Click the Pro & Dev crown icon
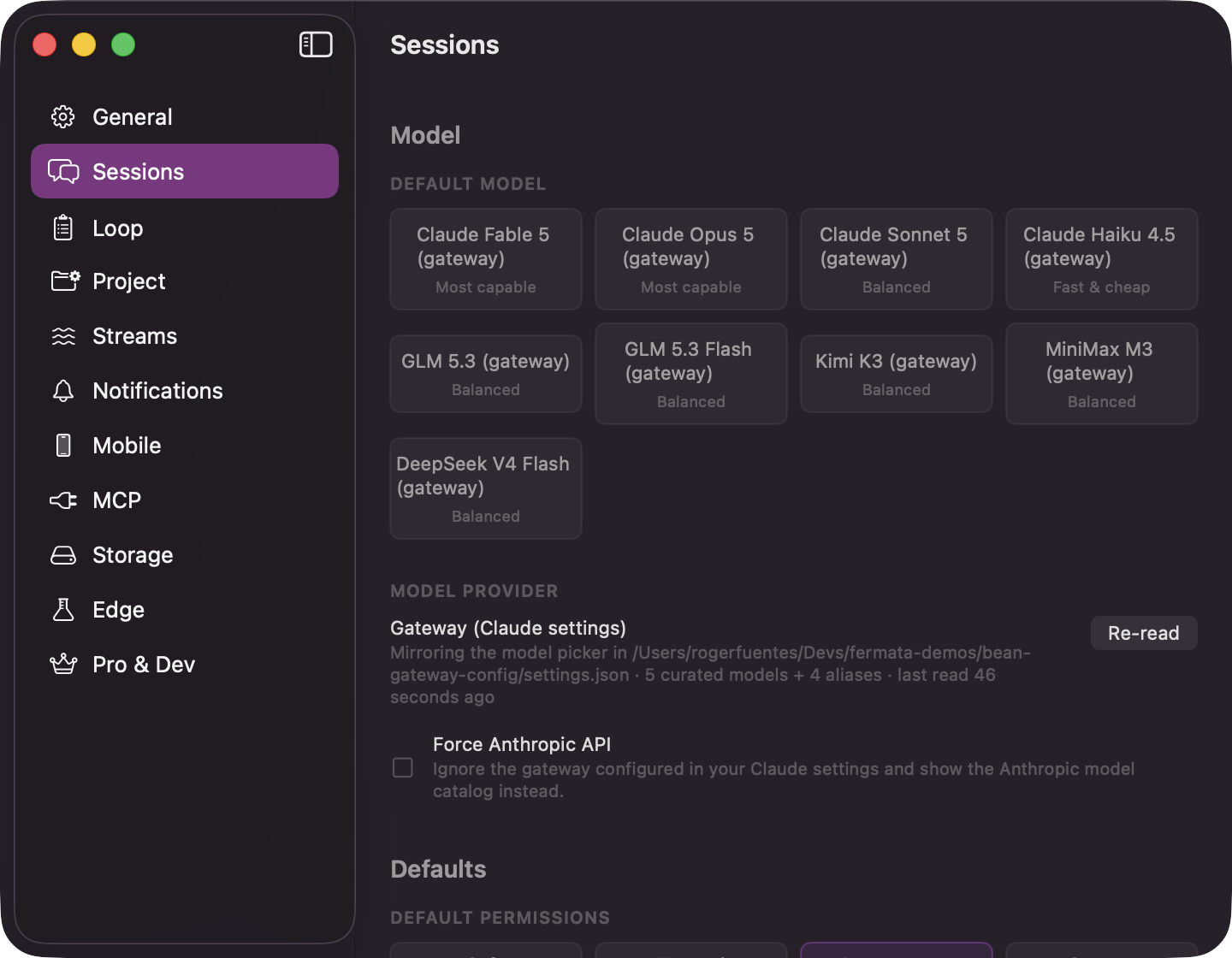This screenshot has width=1232, height=958. (x=63, y=664)
